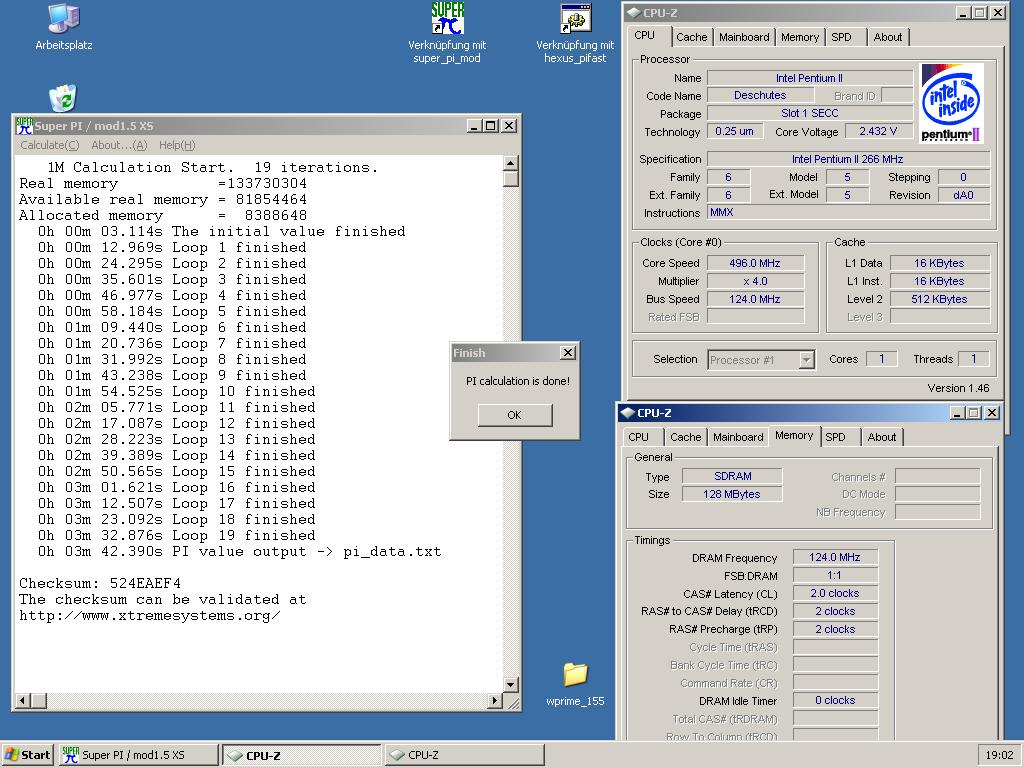The height and width of the screenshot is (768, 1024).
Task: Click the Specification Intel Pentium II 266 MHz field
Action: pos(848,159)
